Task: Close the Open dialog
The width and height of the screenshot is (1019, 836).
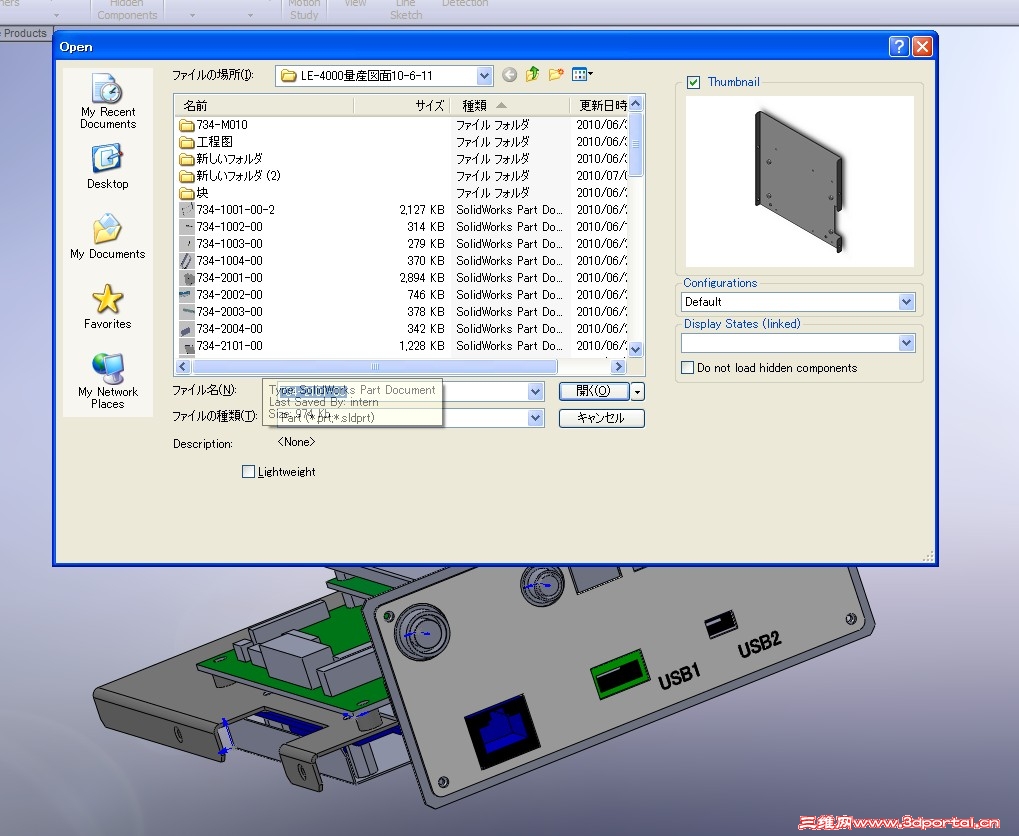Action: [x=923, y=47]
